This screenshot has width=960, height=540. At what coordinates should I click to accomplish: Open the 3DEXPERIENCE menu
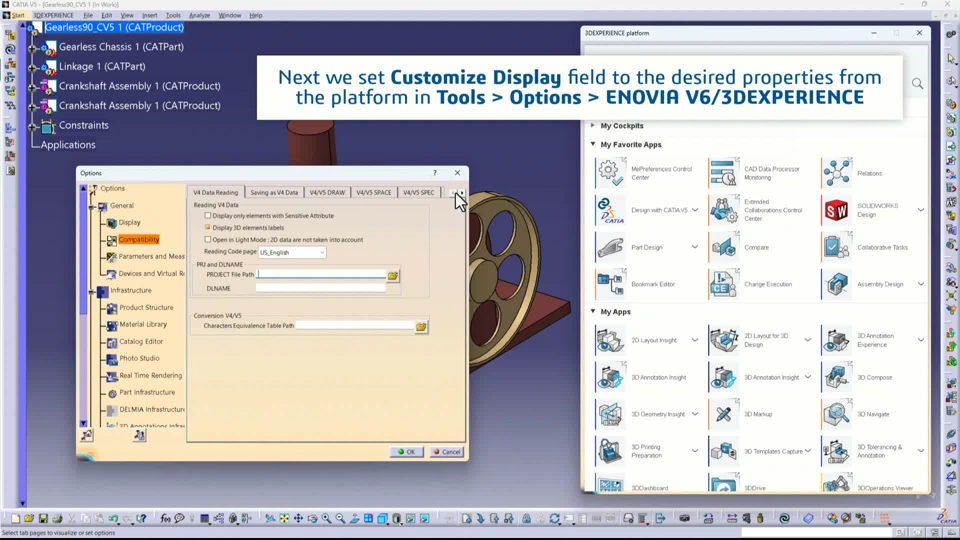(53, 15)
